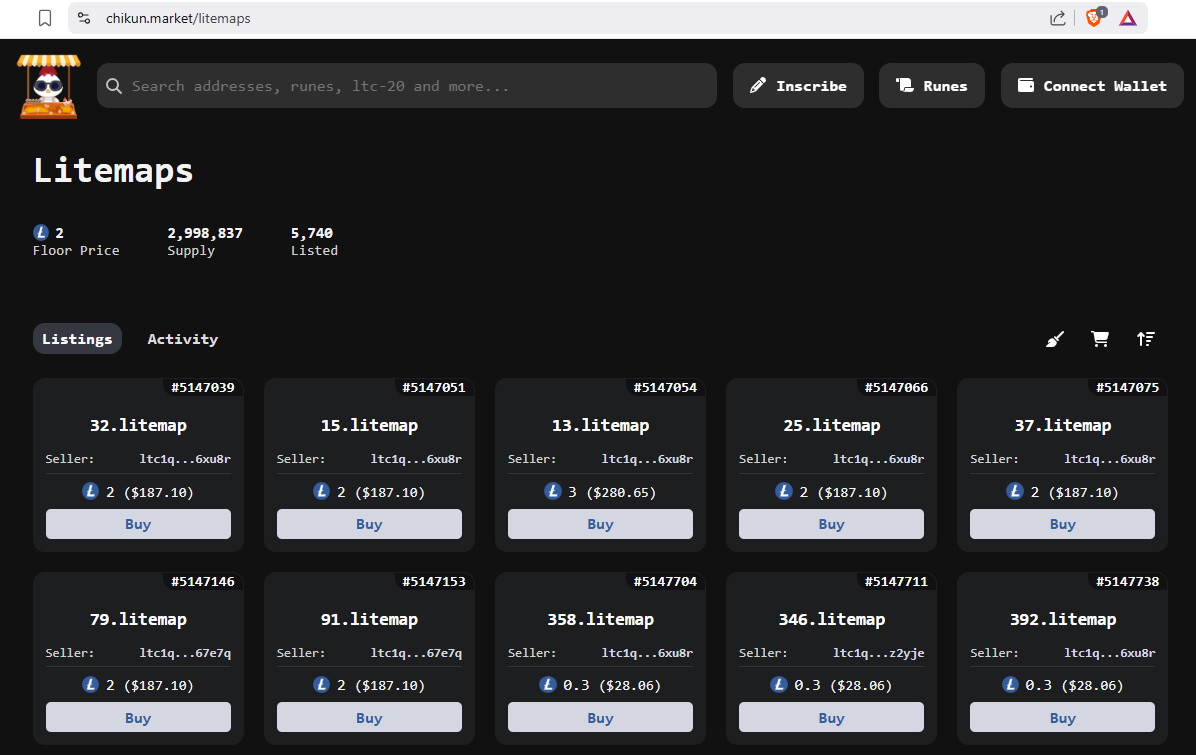Click the search input field
Image resolution: width=1196 pixels, height=755 pixels.
click(400, 85)
